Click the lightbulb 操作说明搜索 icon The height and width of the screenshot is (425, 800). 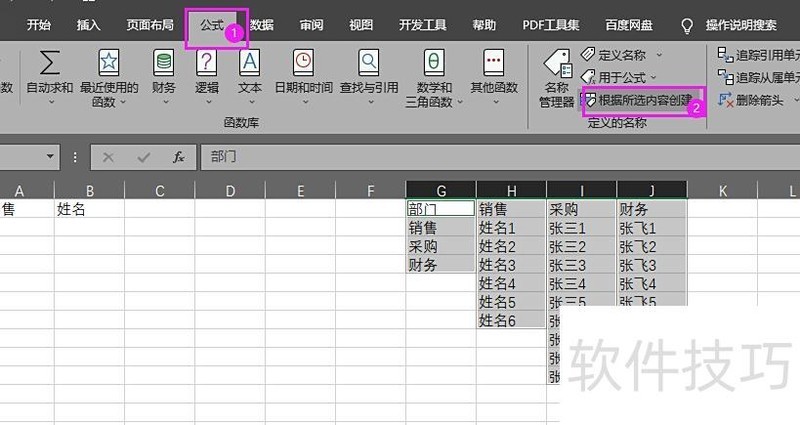[x=687, y=26]
